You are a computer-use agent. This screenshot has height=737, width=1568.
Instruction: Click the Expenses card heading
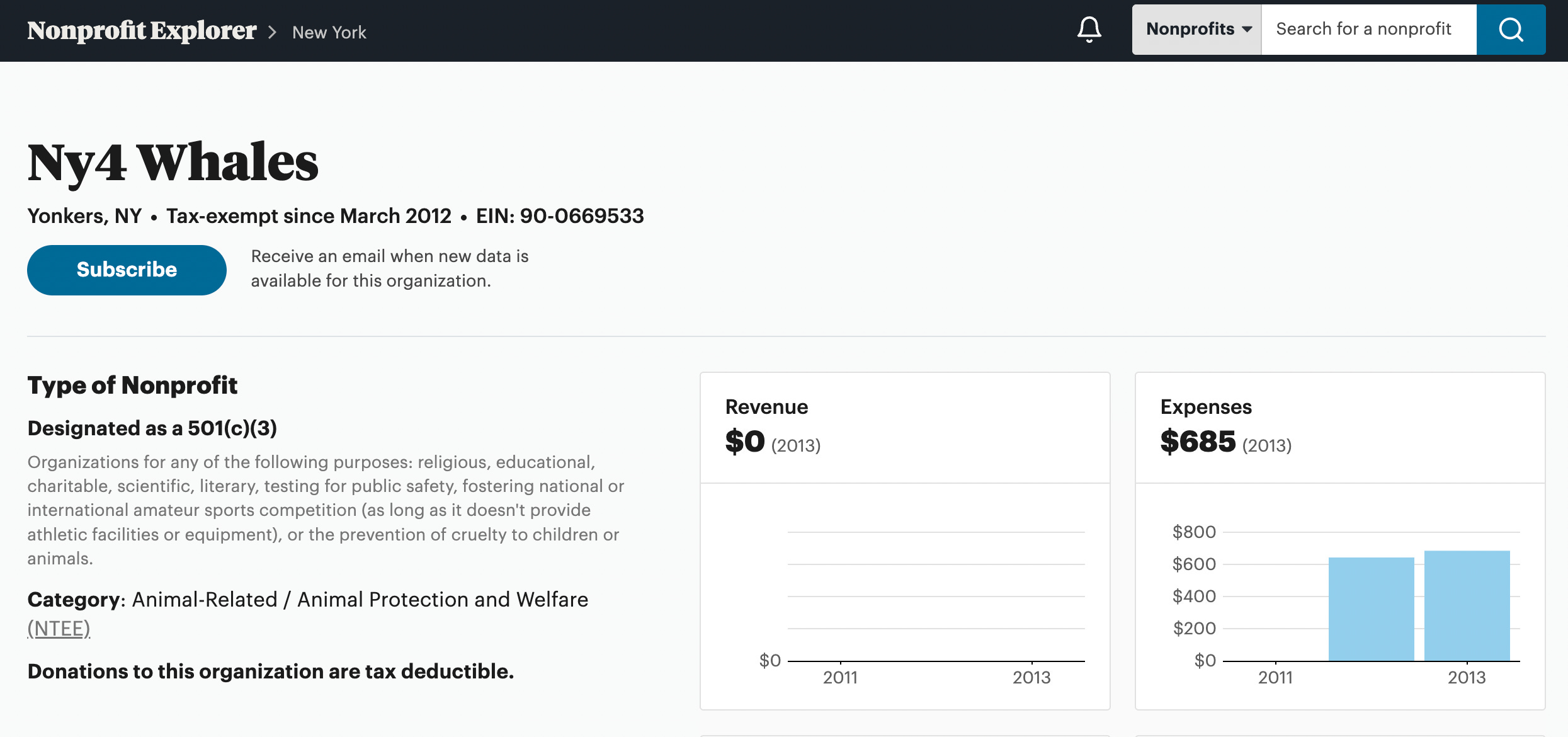point(1205,407)
